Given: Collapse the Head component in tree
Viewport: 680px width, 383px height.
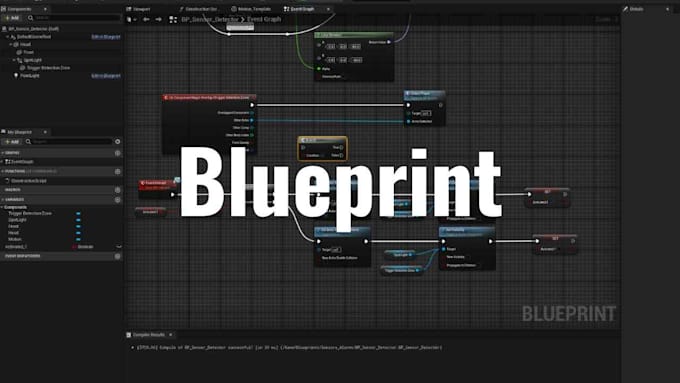Looking at the screenshot, I should [x=11, y=45].
